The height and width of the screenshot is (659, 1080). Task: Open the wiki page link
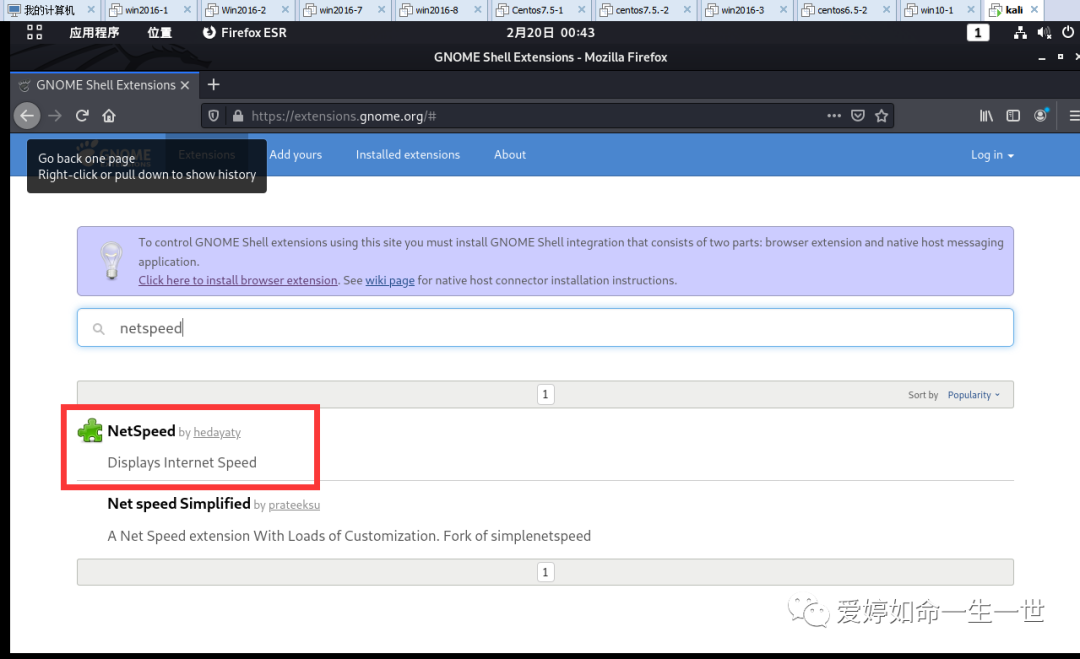pos(390,280)
